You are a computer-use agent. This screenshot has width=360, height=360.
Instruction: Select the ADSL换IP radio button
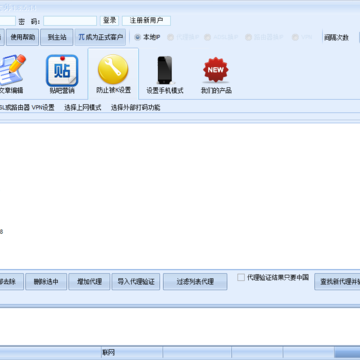[x=207, y=37]
